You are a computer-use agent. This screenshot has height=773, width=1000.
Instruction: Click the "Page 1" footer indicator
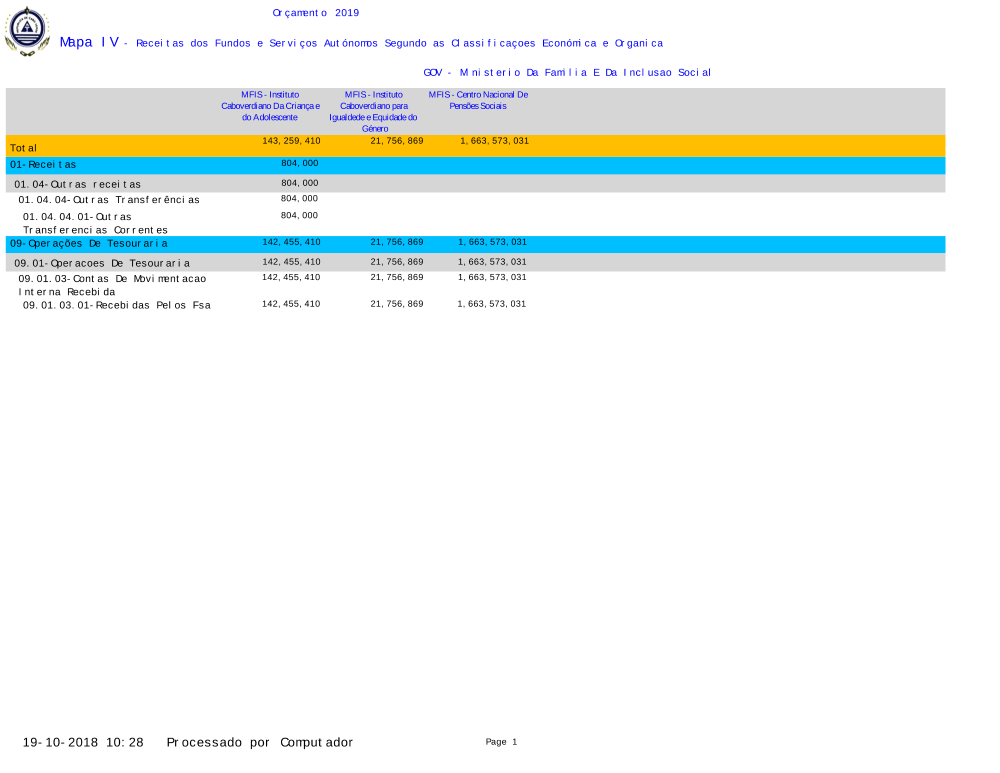coord(501,742)
